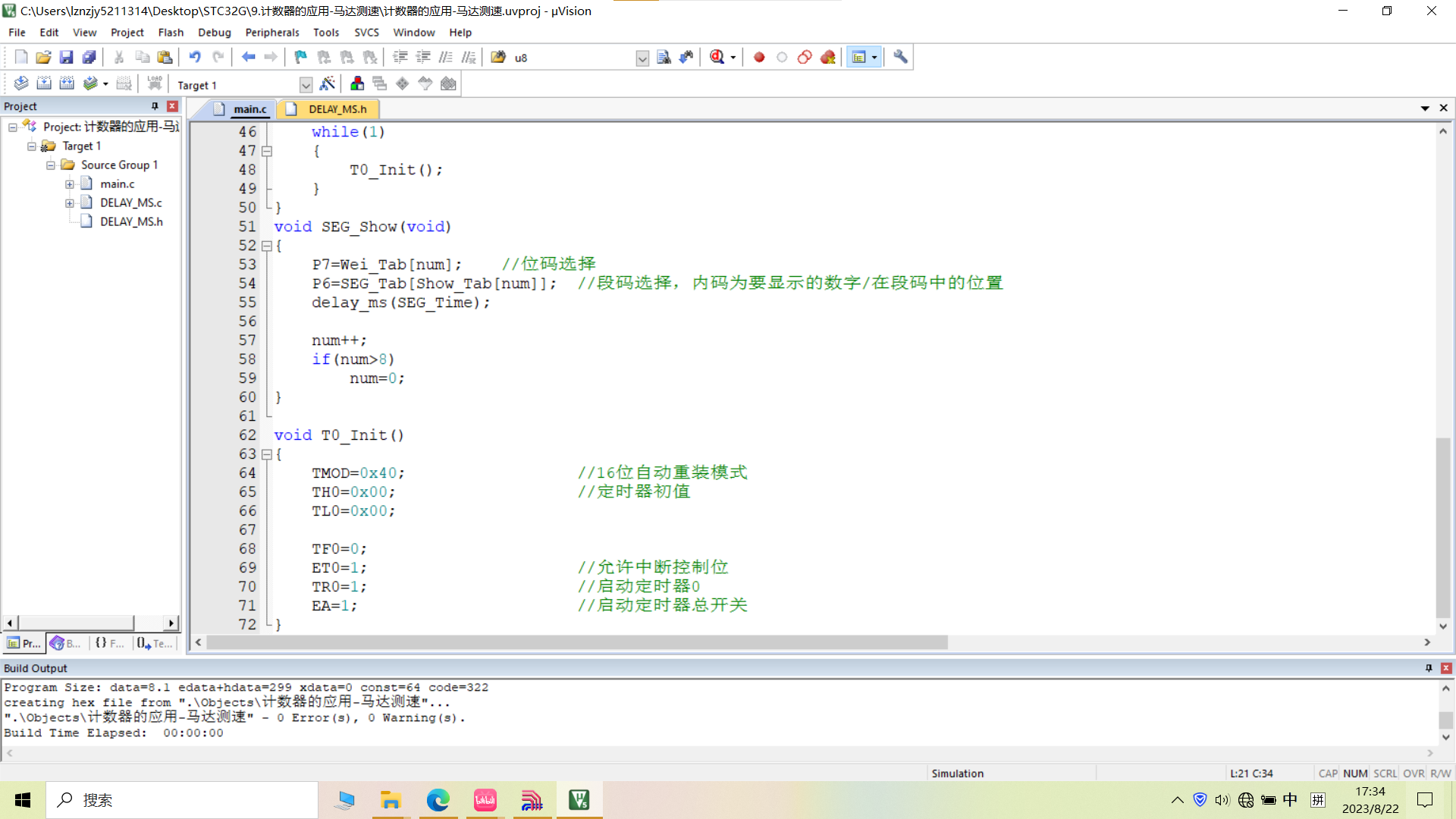Expand main.c node in project tree

click(x=70, y=184)
